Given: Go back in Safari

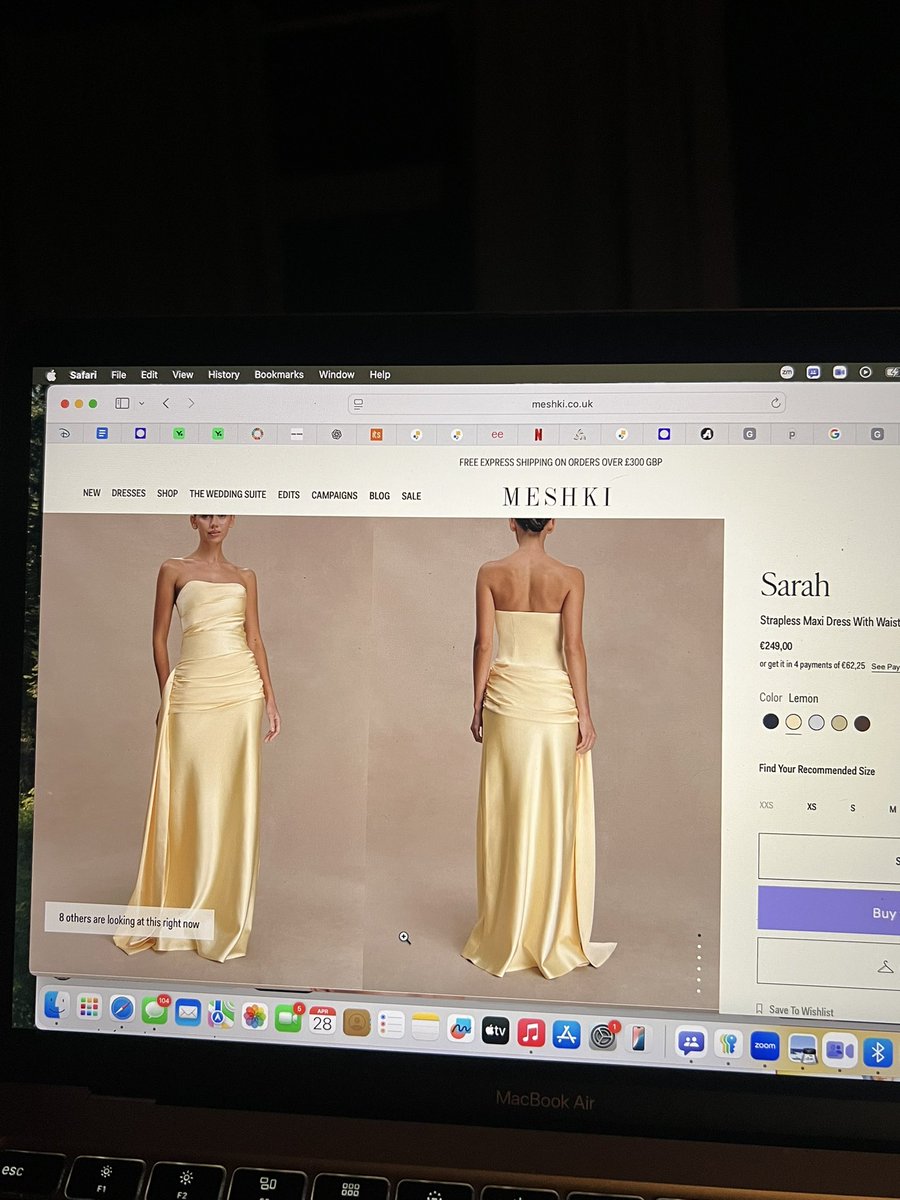Looking at the screenshot, I should point(166,403).
